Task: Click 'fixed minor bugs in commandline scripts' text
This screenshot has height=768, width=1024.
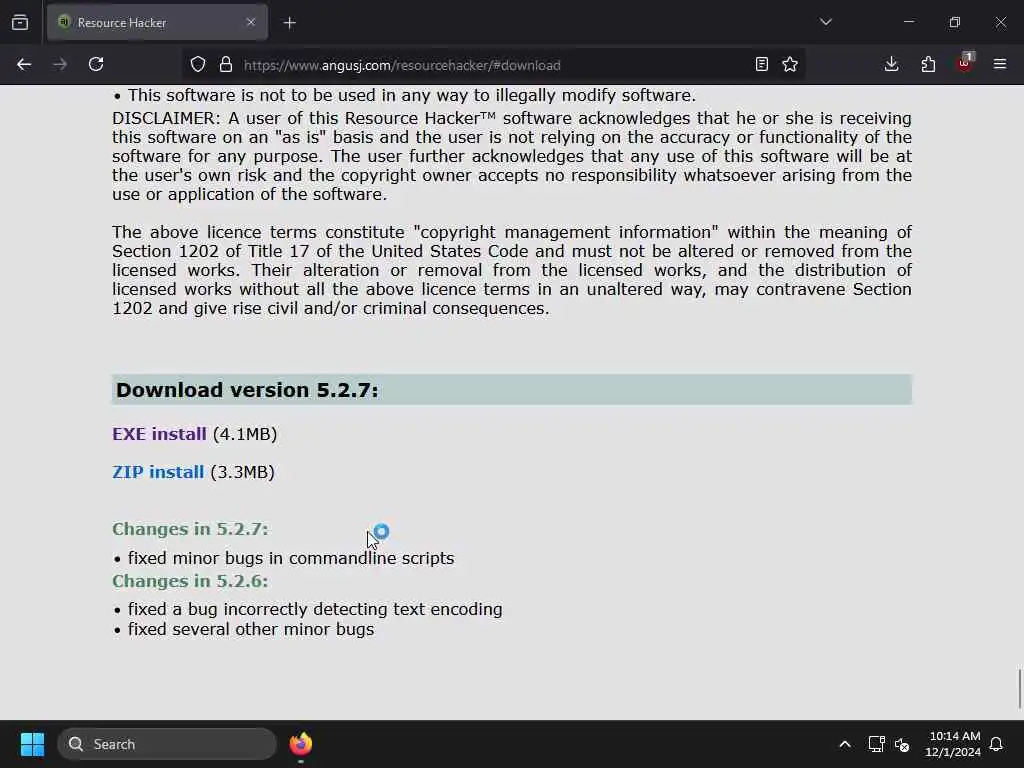Action: tap(291, 558)
